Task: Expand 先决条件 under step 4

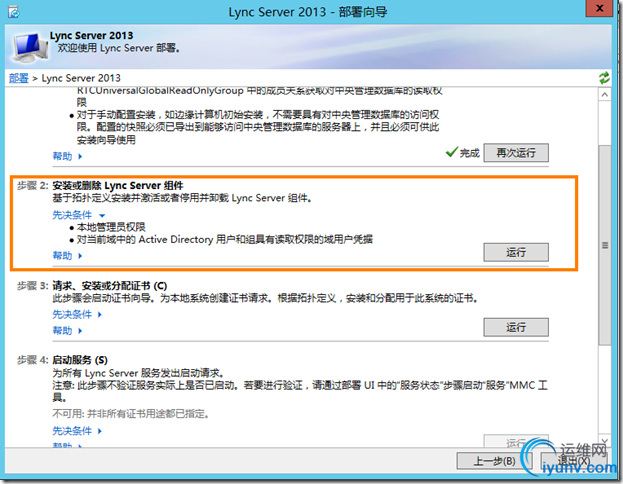Action: (x=77, y=431)
